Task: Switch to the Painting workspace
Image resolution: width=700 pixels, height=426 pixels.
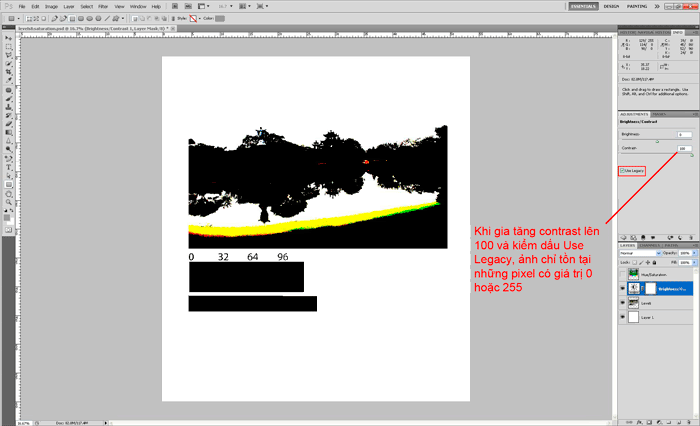Action: pos(637,6)
